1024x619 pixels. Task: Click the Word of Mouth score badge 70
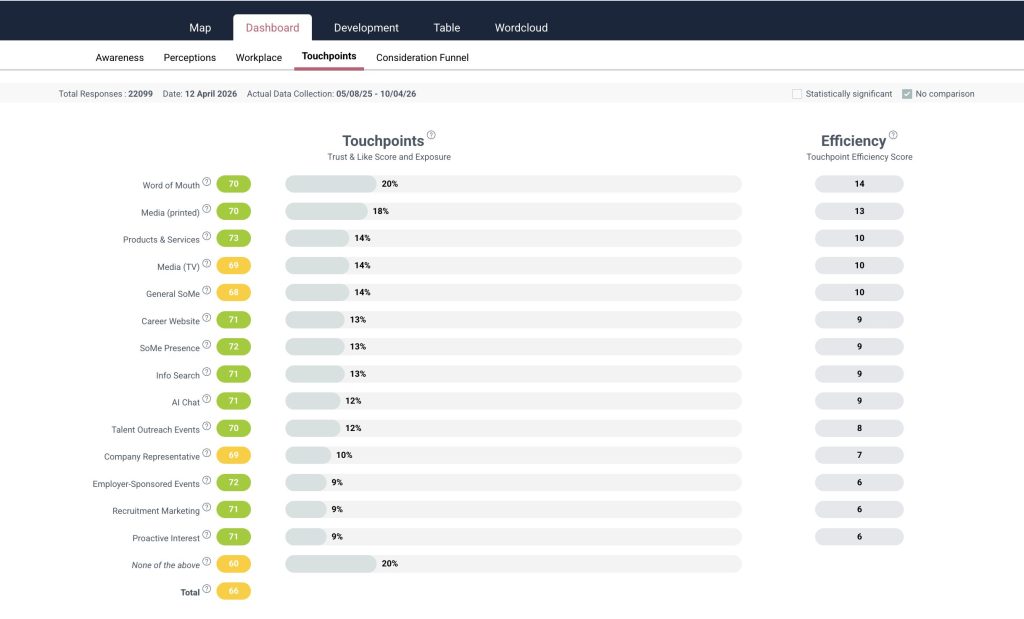(x=233, y=184)
